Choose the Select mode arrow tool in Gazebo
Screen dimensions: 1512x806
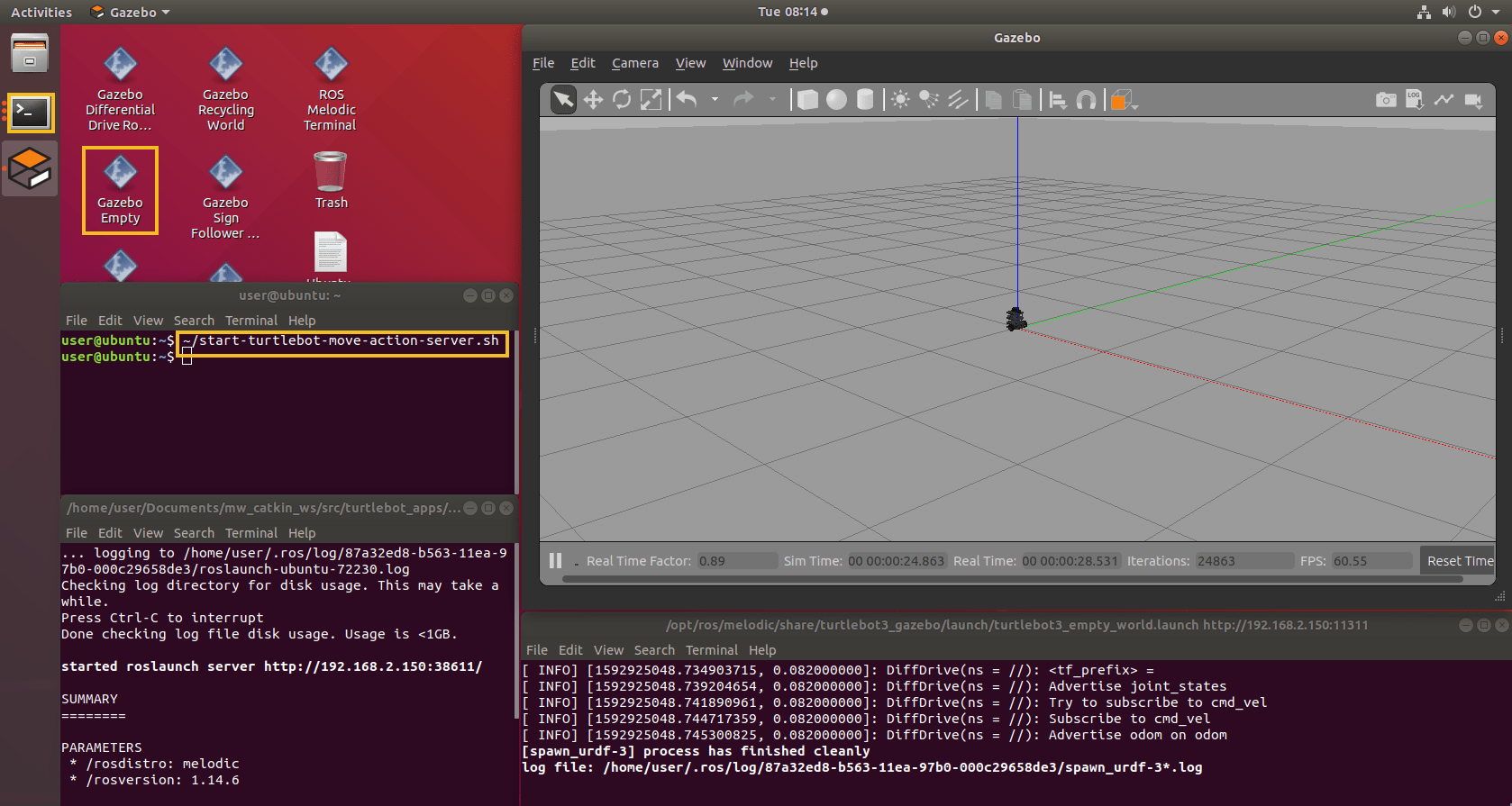tap(563, 99)
